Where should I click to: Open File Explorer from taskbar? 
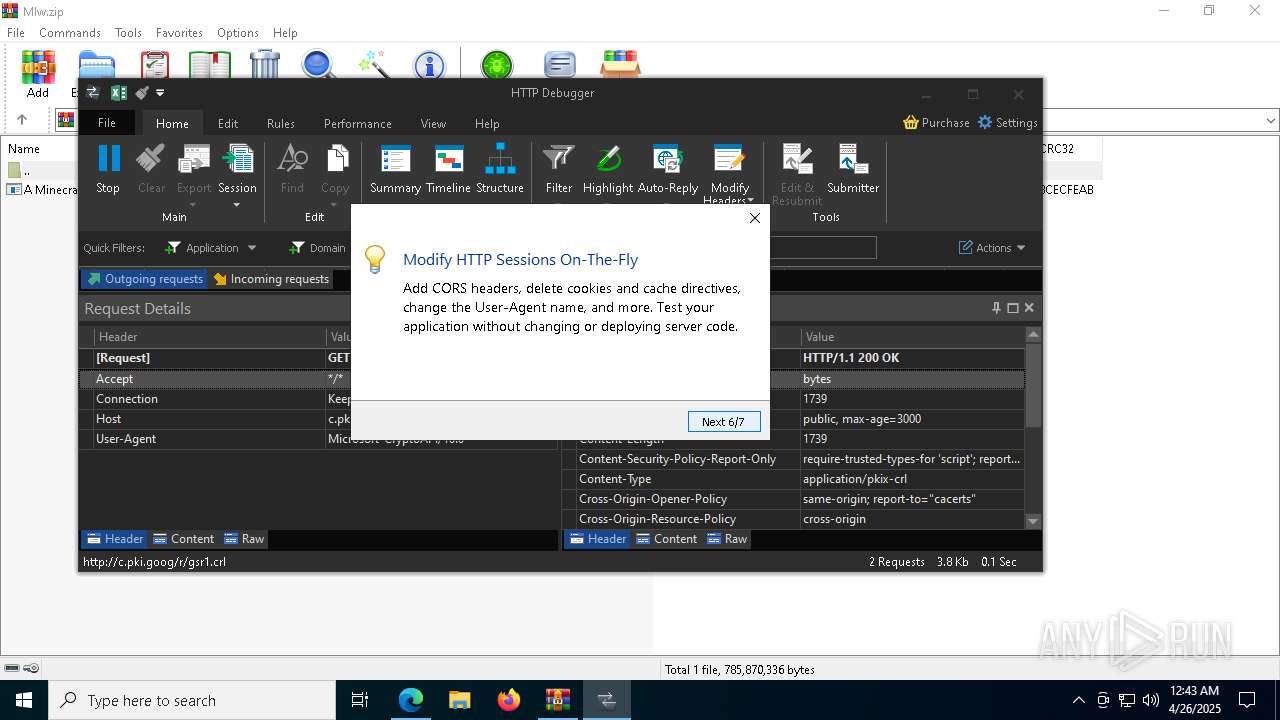click(x=460, y=700)
